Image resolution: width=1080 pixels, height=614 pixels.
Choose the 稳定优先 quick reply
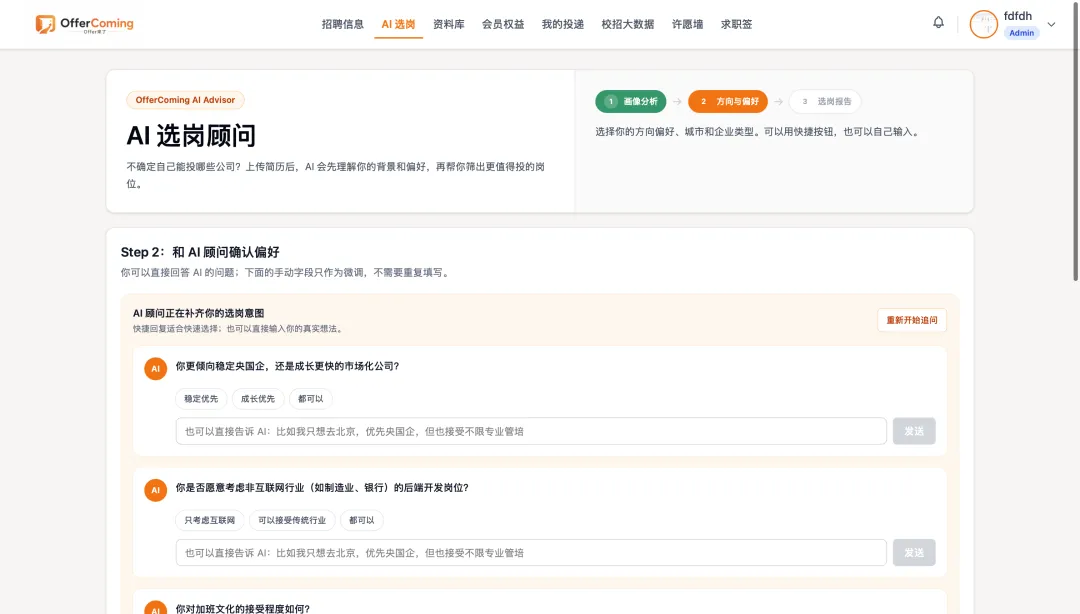click(x=200, y=399)
